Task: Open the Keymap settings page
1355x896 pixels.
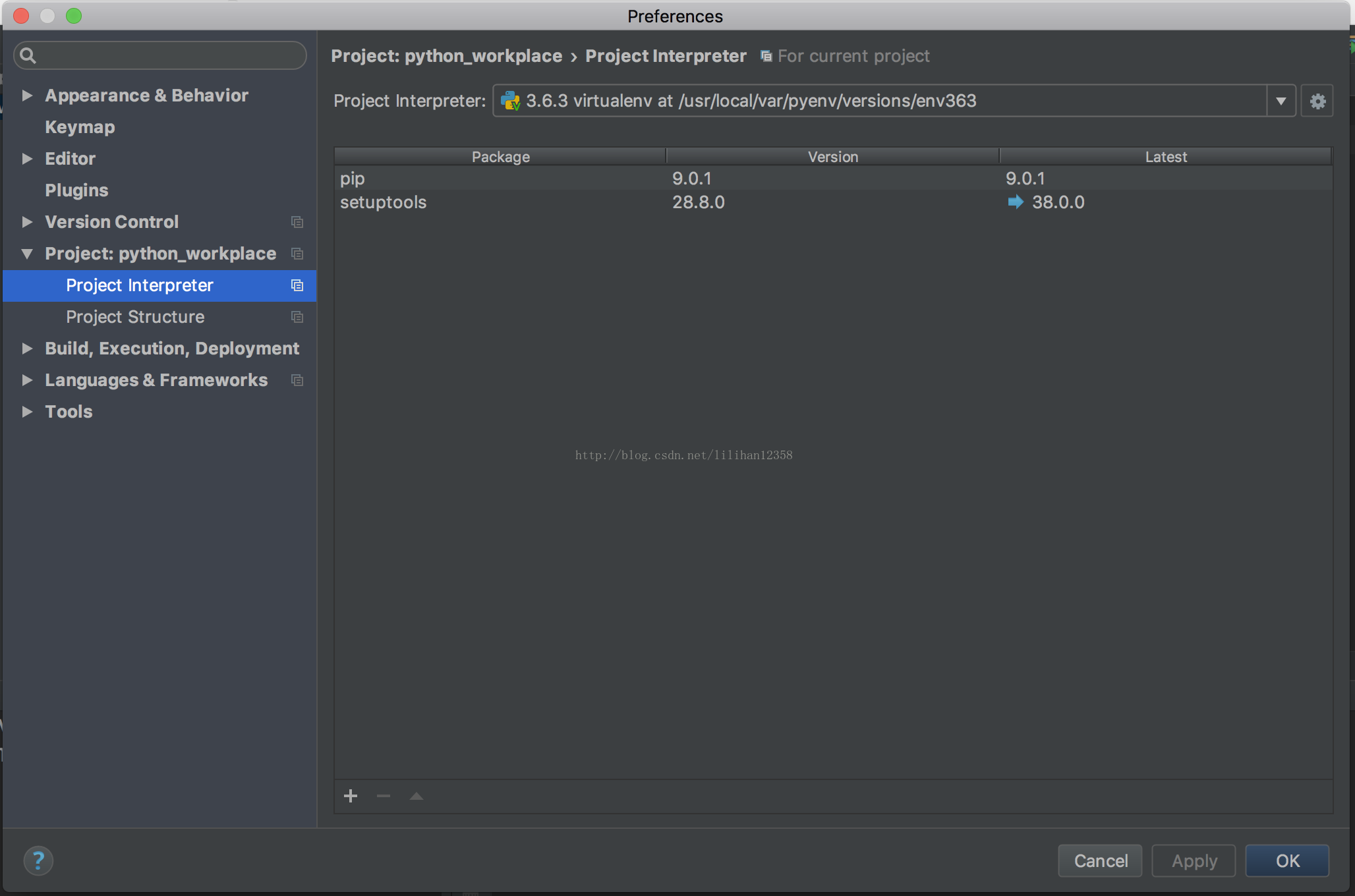Action: pos(80,127)
